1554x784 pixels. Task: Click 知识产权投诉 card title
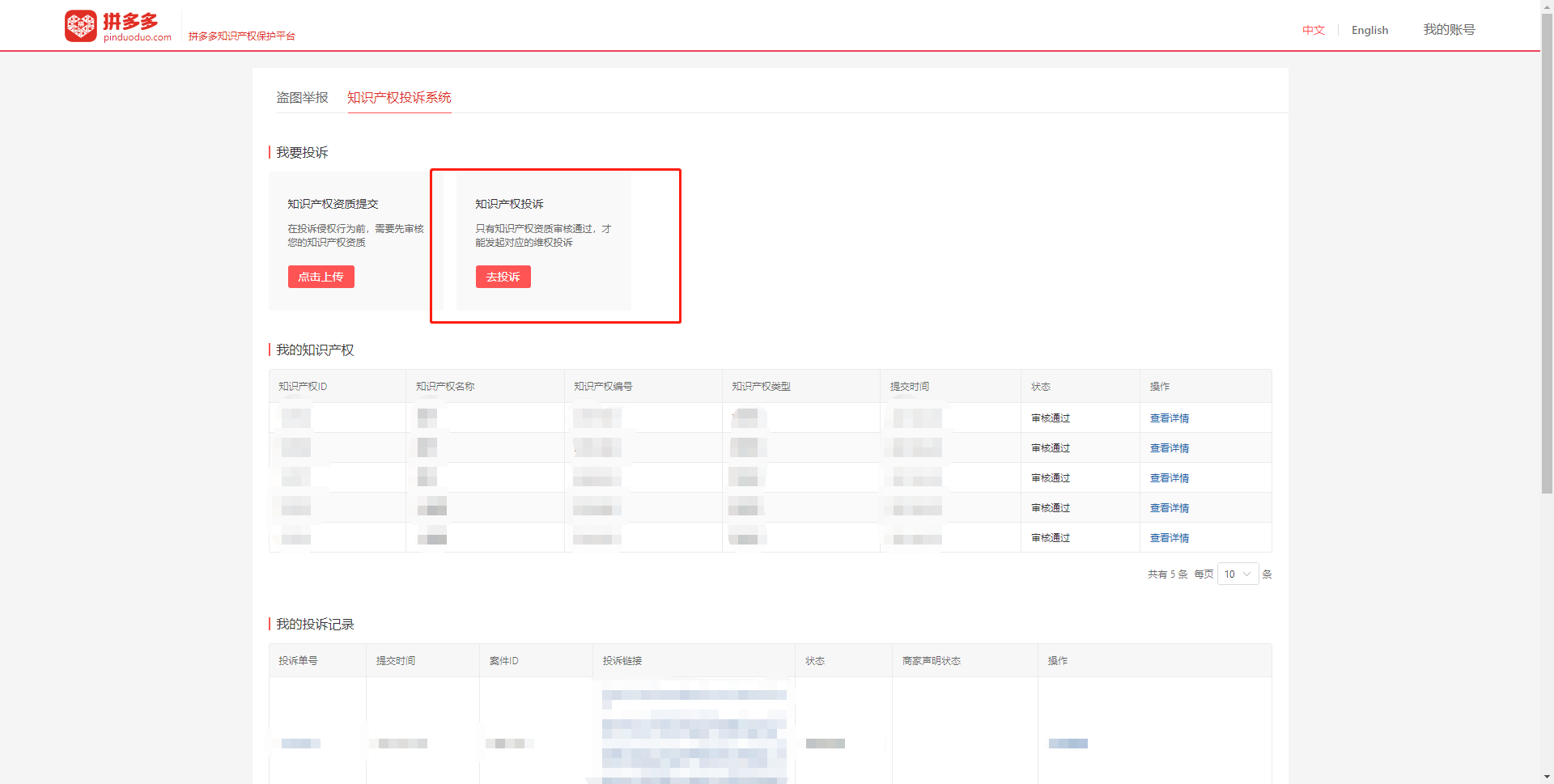pyautogui.click(x=509, y=204)
